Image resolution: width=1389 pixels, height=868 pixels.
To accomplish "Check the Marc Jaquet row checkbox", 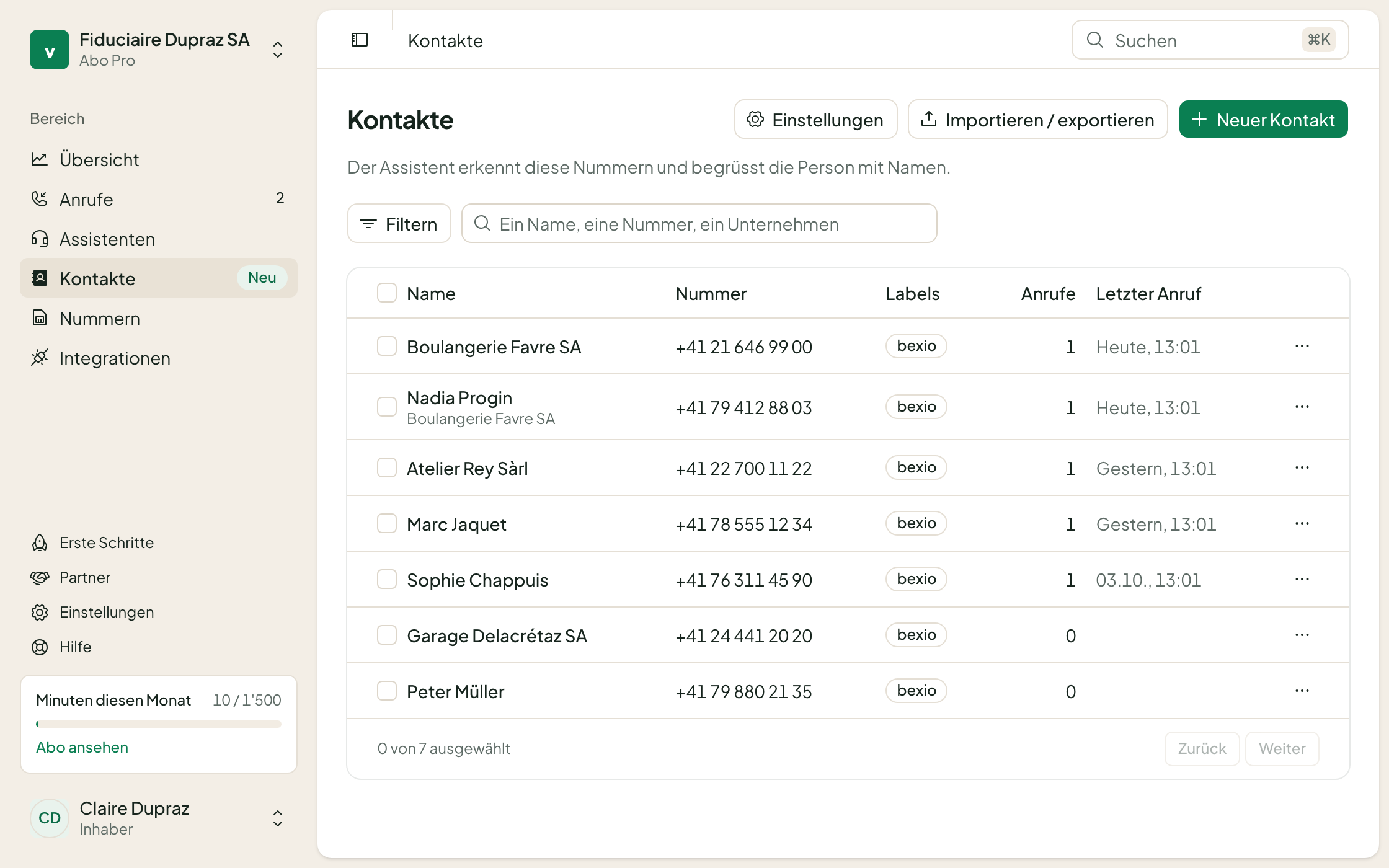I will 387,523.
